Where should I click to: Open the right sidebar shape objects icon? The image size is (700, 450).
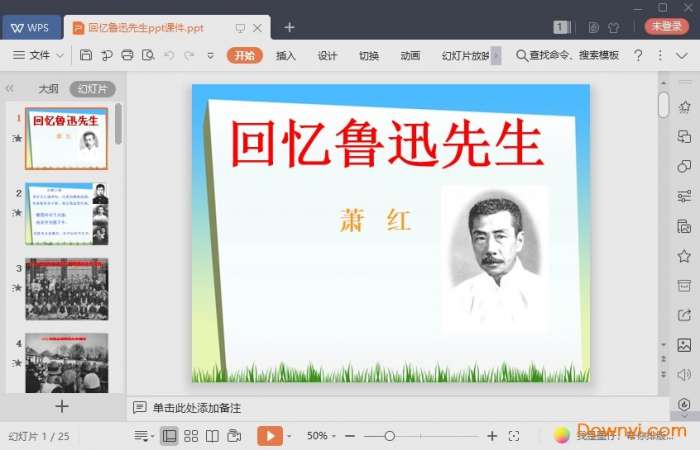684,167
